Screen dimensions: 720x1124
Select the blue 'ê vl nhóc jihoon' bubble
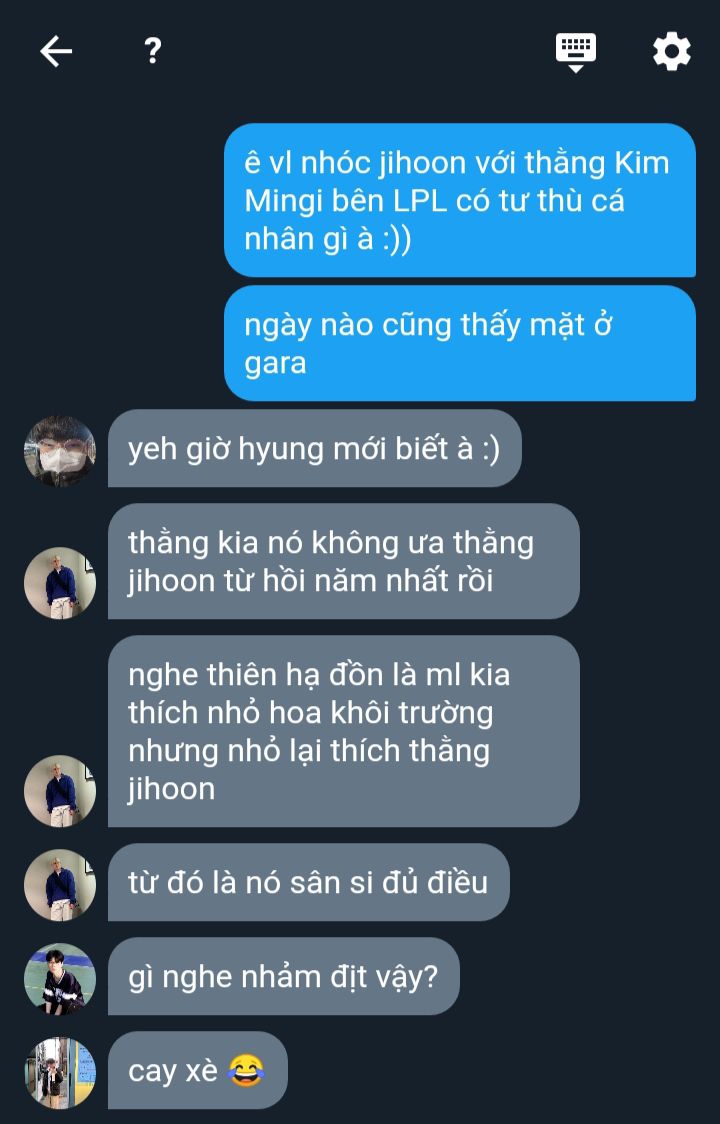point(460,200)
